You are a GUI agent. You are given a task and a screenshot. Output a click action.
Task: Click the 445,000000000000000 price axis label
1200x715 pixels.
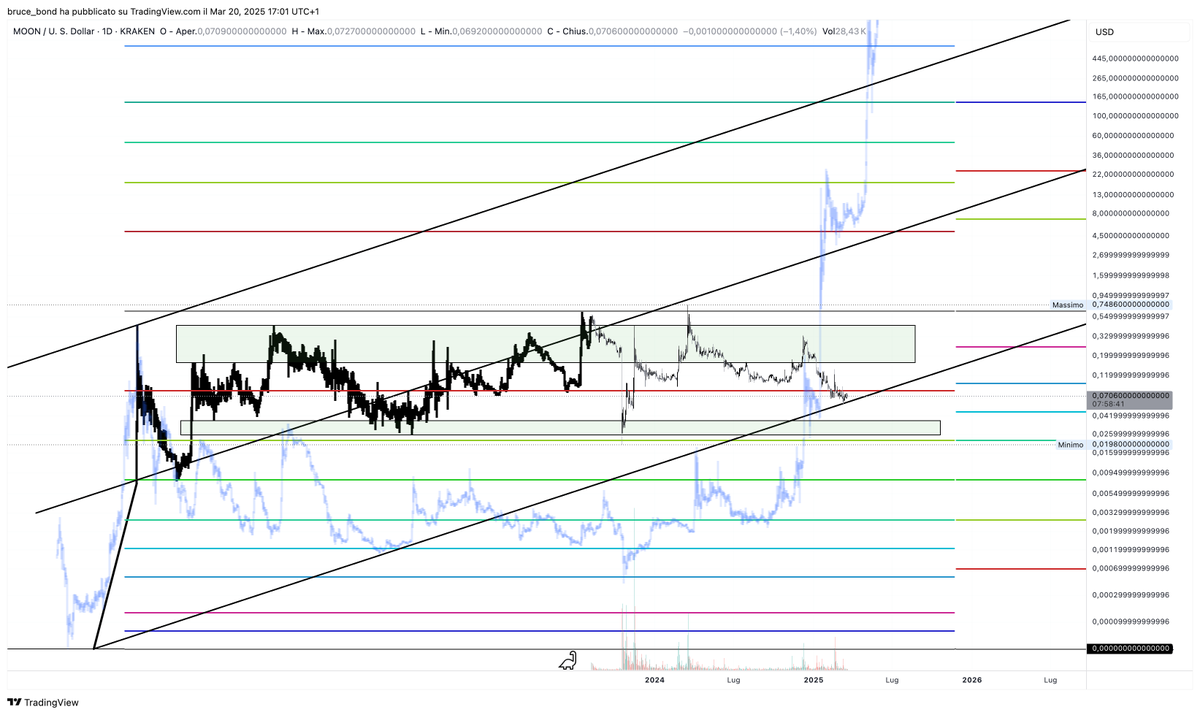pyautogui.click(x=1135, y=58)
